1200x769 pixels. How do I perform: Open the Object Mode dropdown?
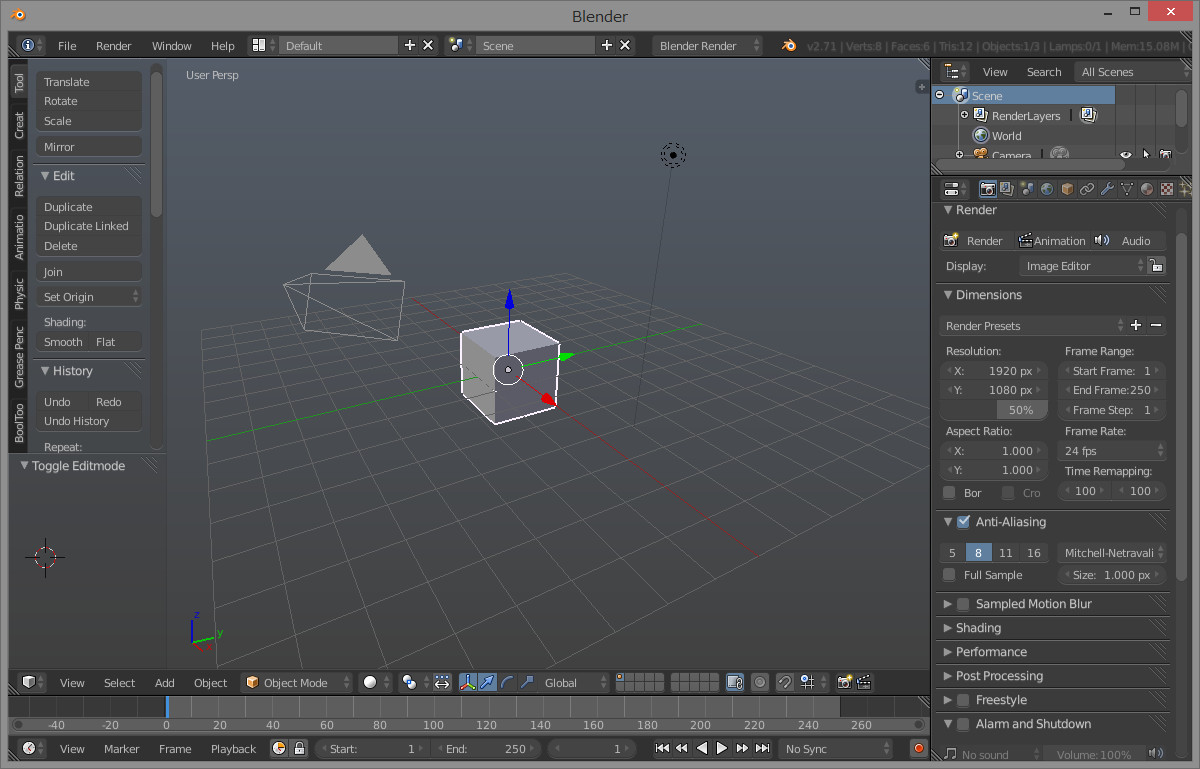click(297, 682)
